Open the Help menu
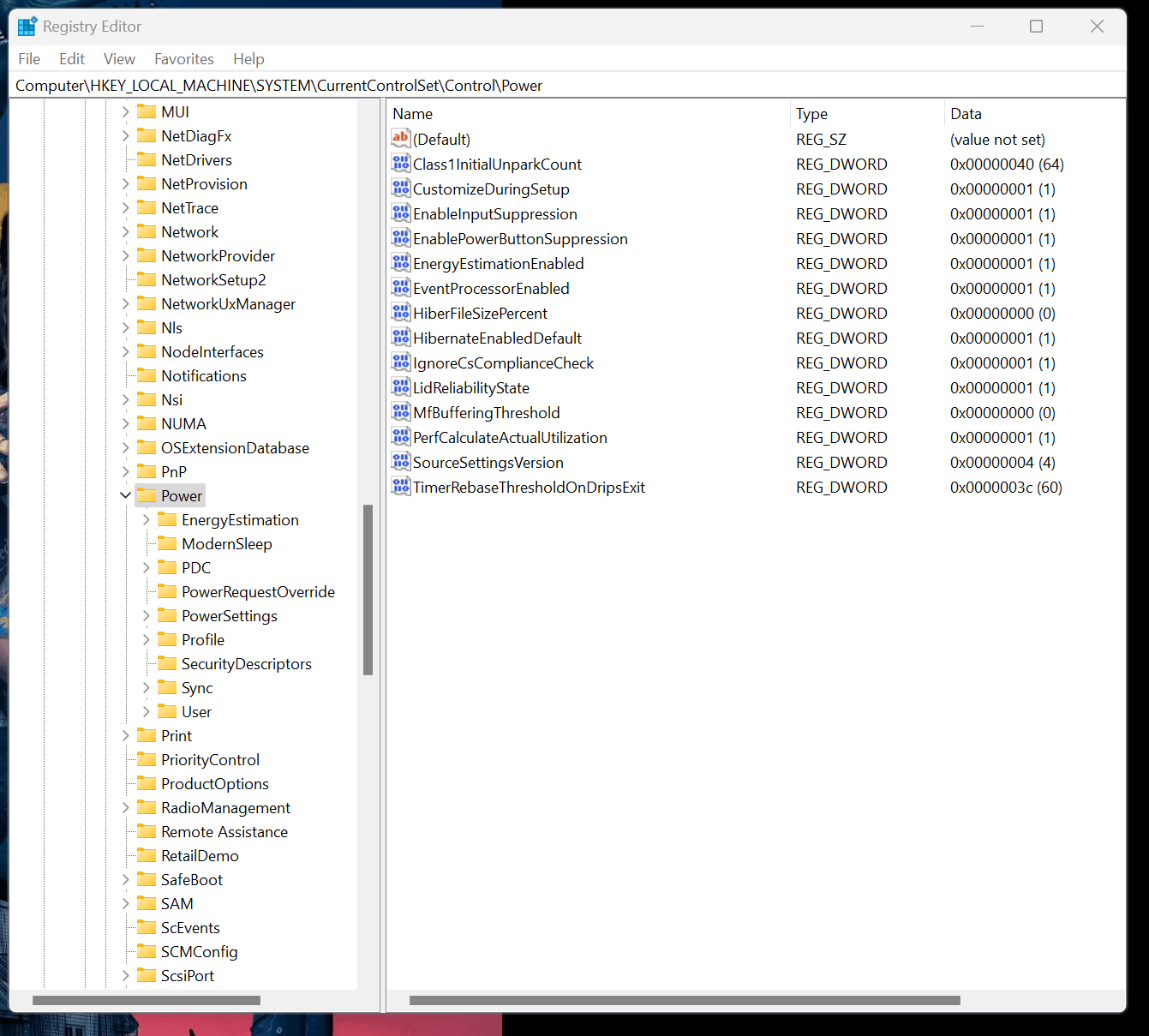The width and height of the screenshot is (1149, 1036). point(248,59)
